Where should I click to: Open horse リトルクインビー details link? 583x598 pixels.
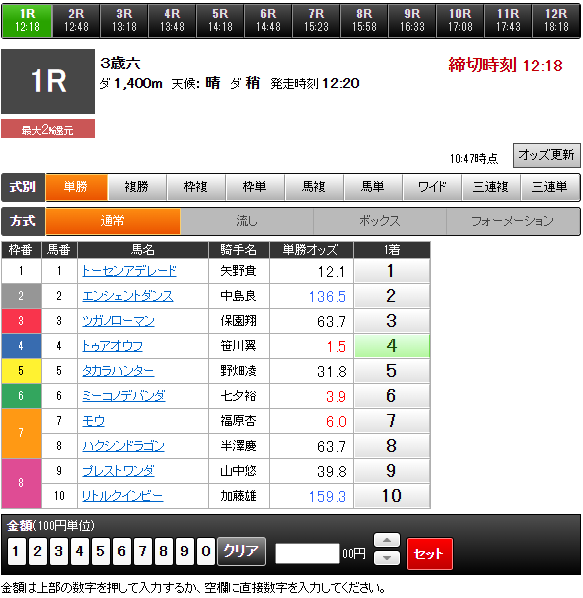[x=122, y=496]
